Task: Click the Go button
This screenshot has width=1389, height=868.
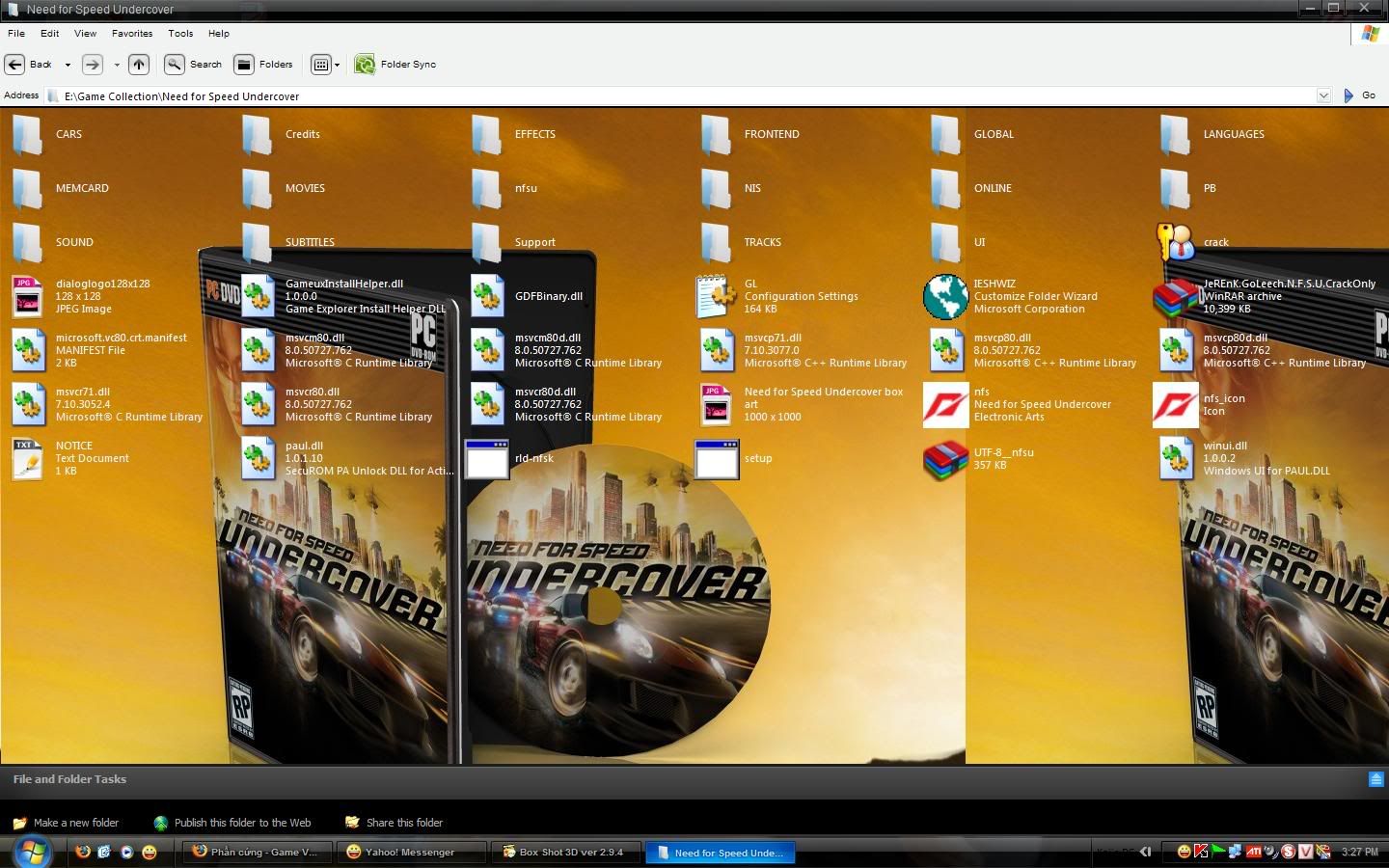Action: (x=1359, y=95)
